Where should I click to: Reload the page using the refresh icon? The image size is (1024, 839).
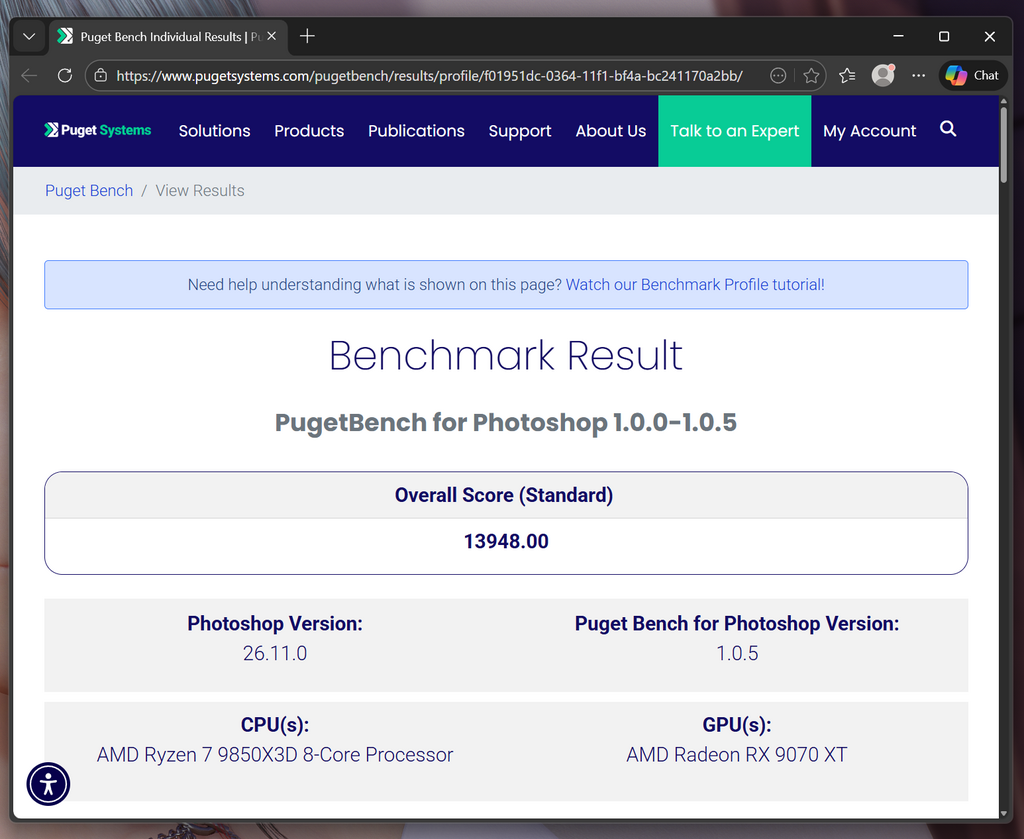coord(64,75)
